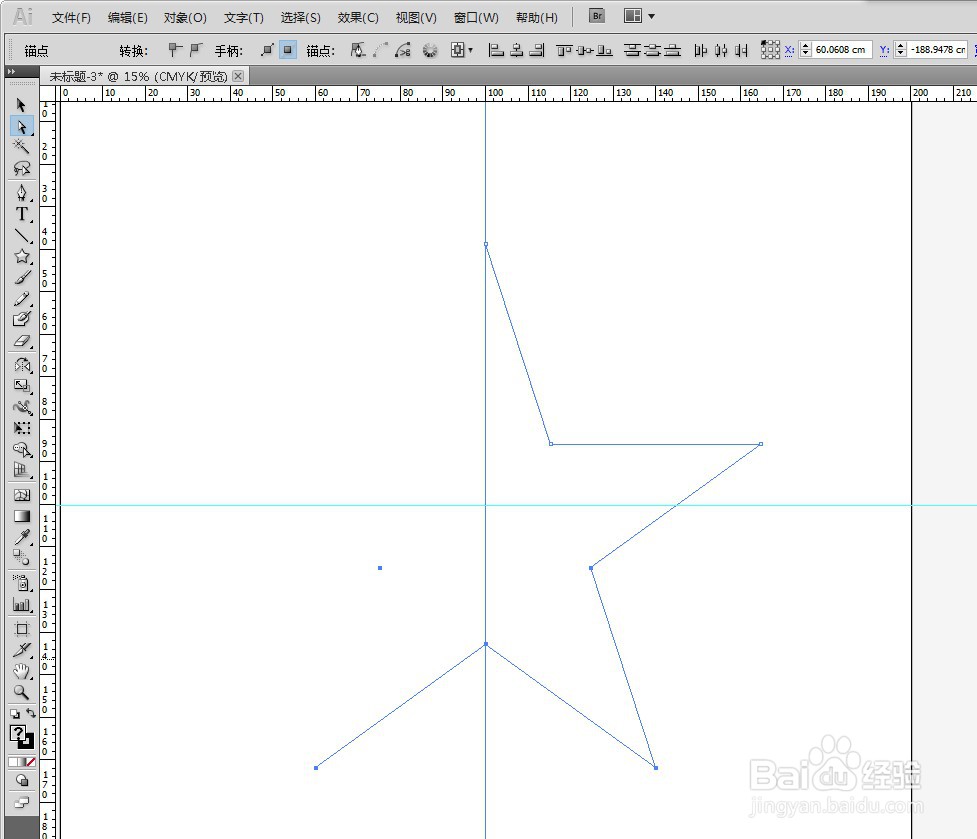Open the 视图(V) menu
Screen dimensions: 977x839
click(x=416, y=17)
